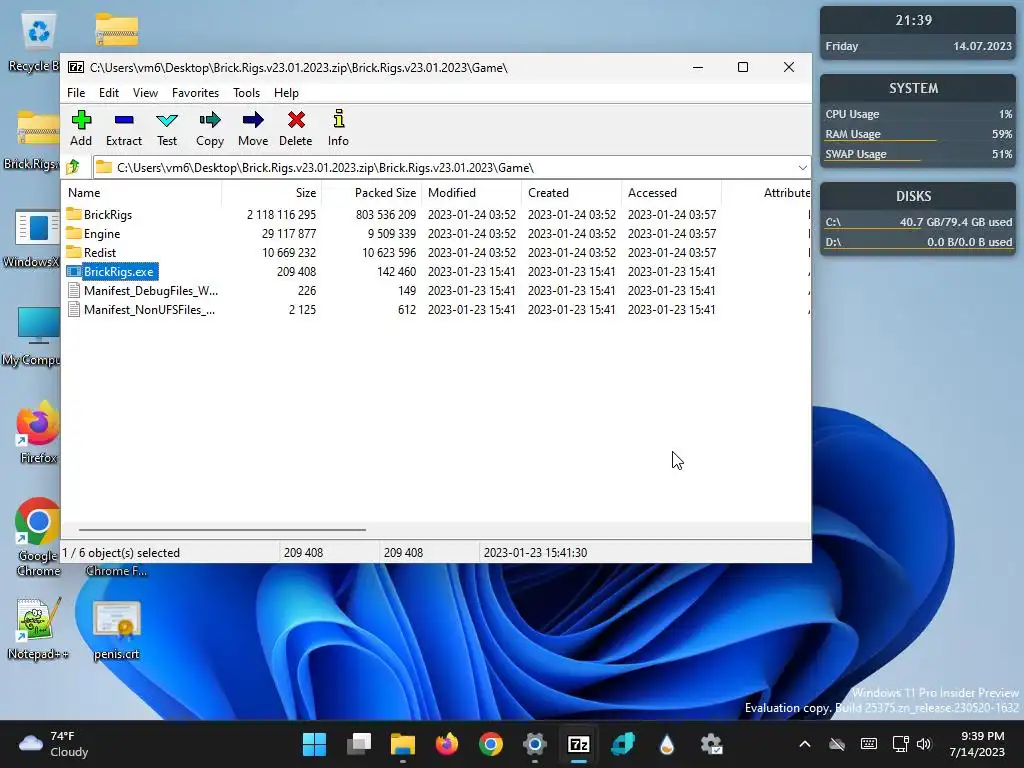The image size is (1024, 768).
Task: Sort by Modified column header
Action: click(471, 193)
